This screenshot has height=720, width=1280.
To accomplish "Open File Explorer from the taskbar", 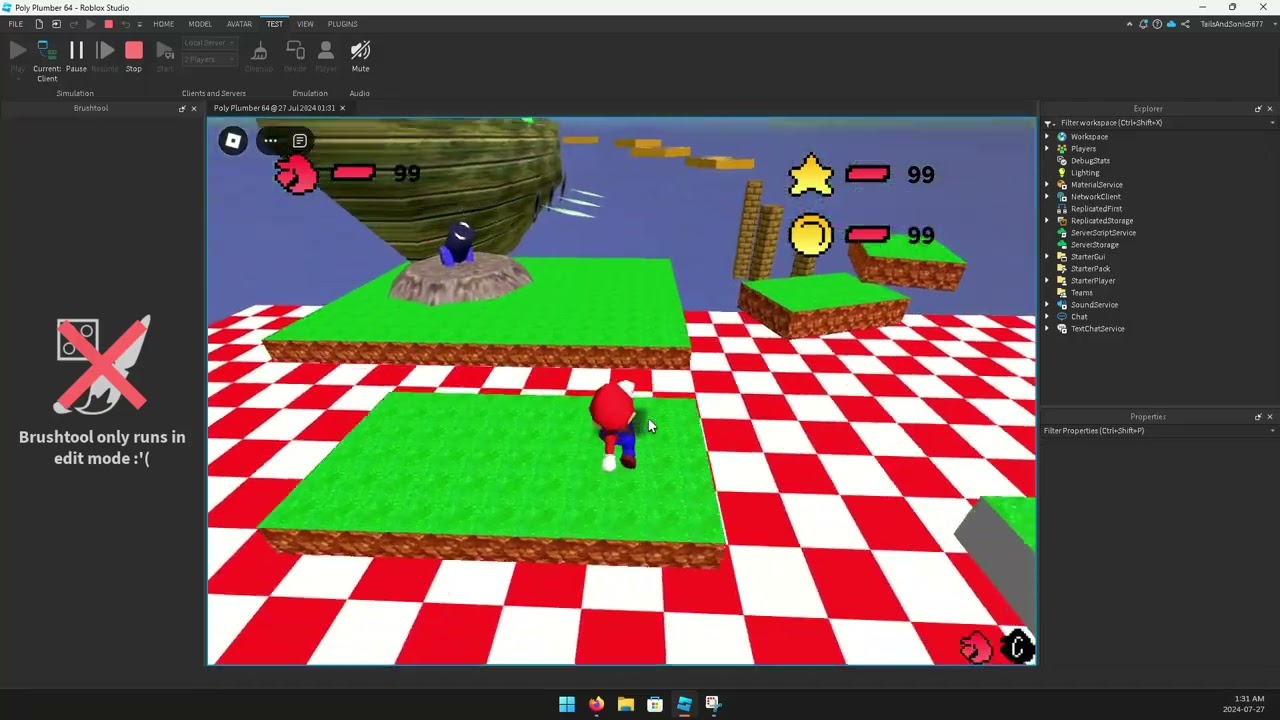I will point(625,704).
